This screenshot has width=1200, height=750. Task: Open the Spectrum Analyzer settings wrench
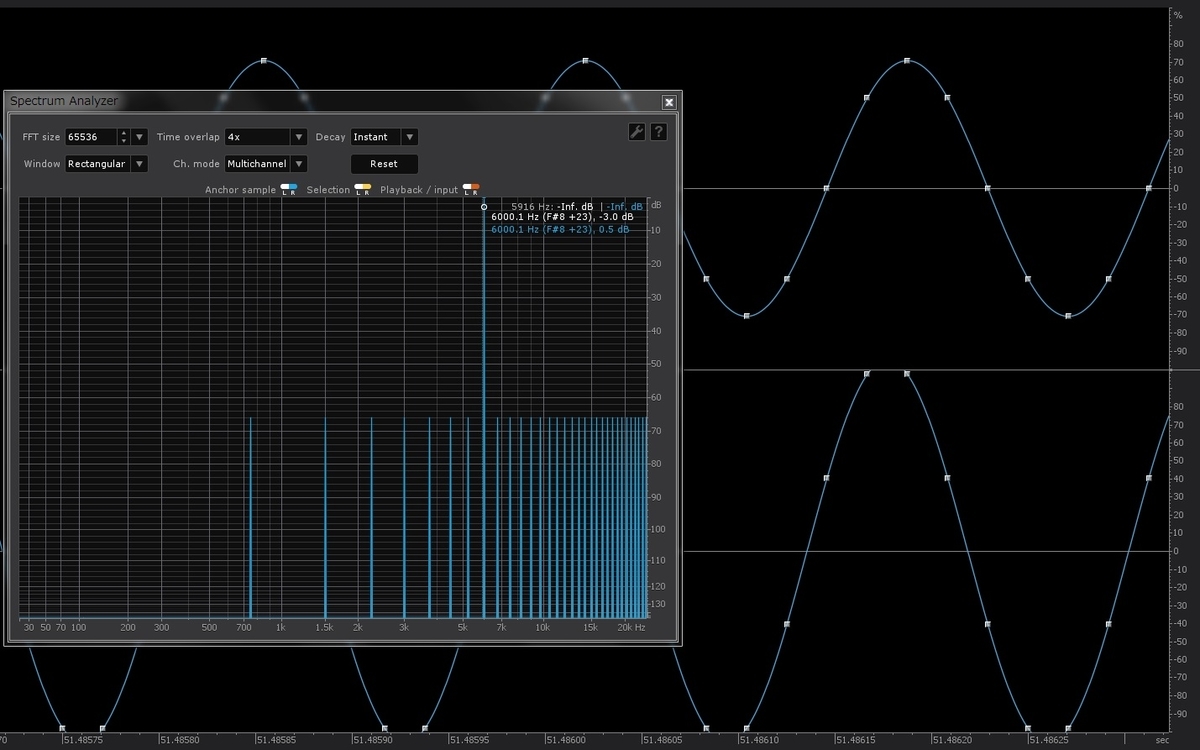636,132
